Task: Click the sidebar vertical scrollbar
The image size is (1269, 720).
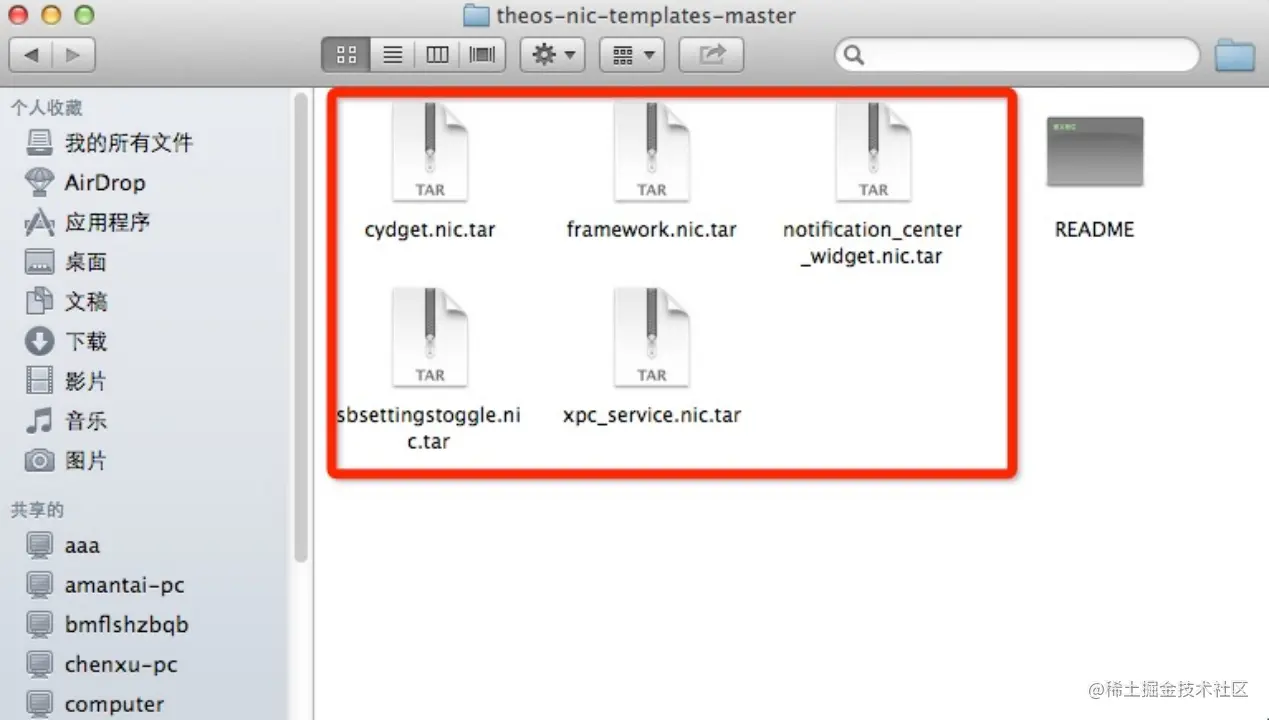Action: [301, 328]
